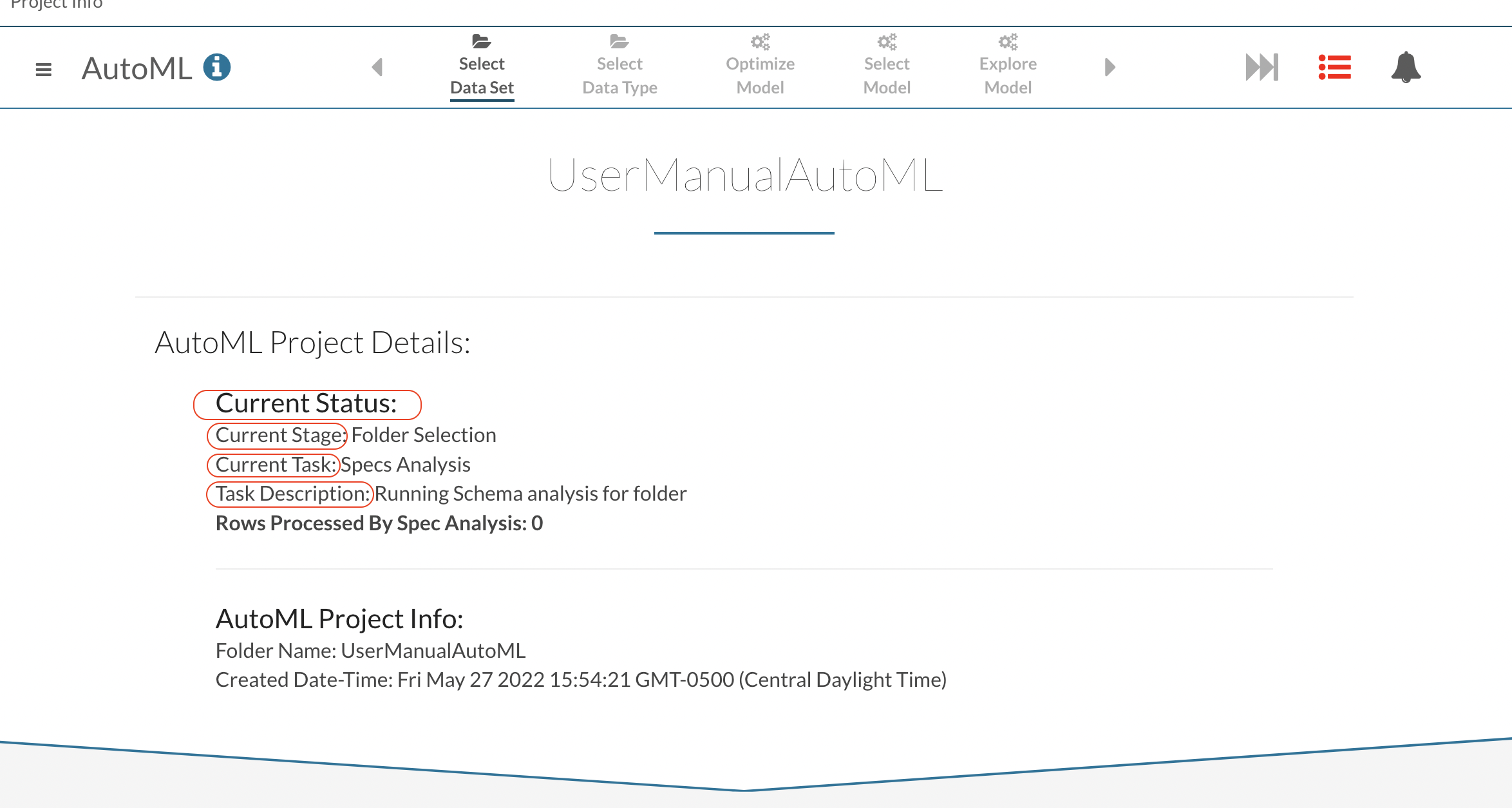
Task: Go to next step with right arrow
Action: [1110, 67]
